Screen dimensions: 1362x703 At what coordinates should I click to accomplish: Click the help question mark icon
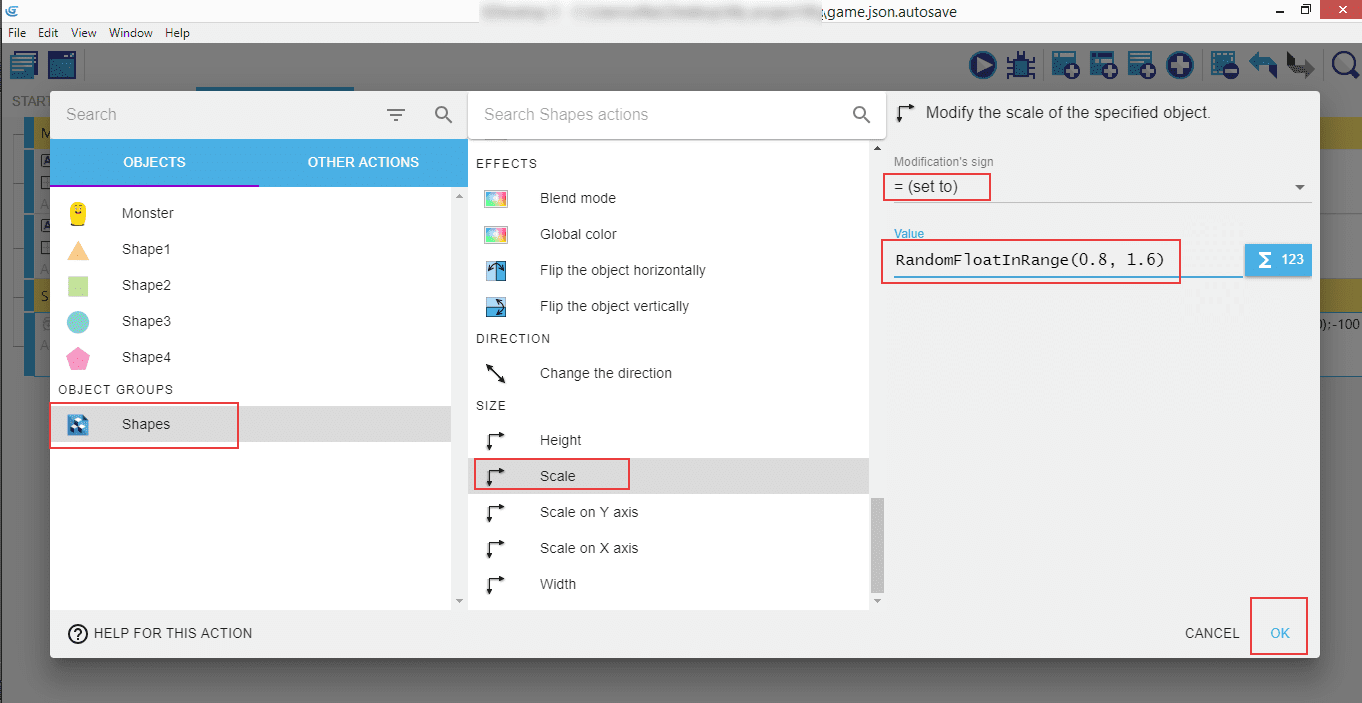pyautogui.click(x=78, y=633)
